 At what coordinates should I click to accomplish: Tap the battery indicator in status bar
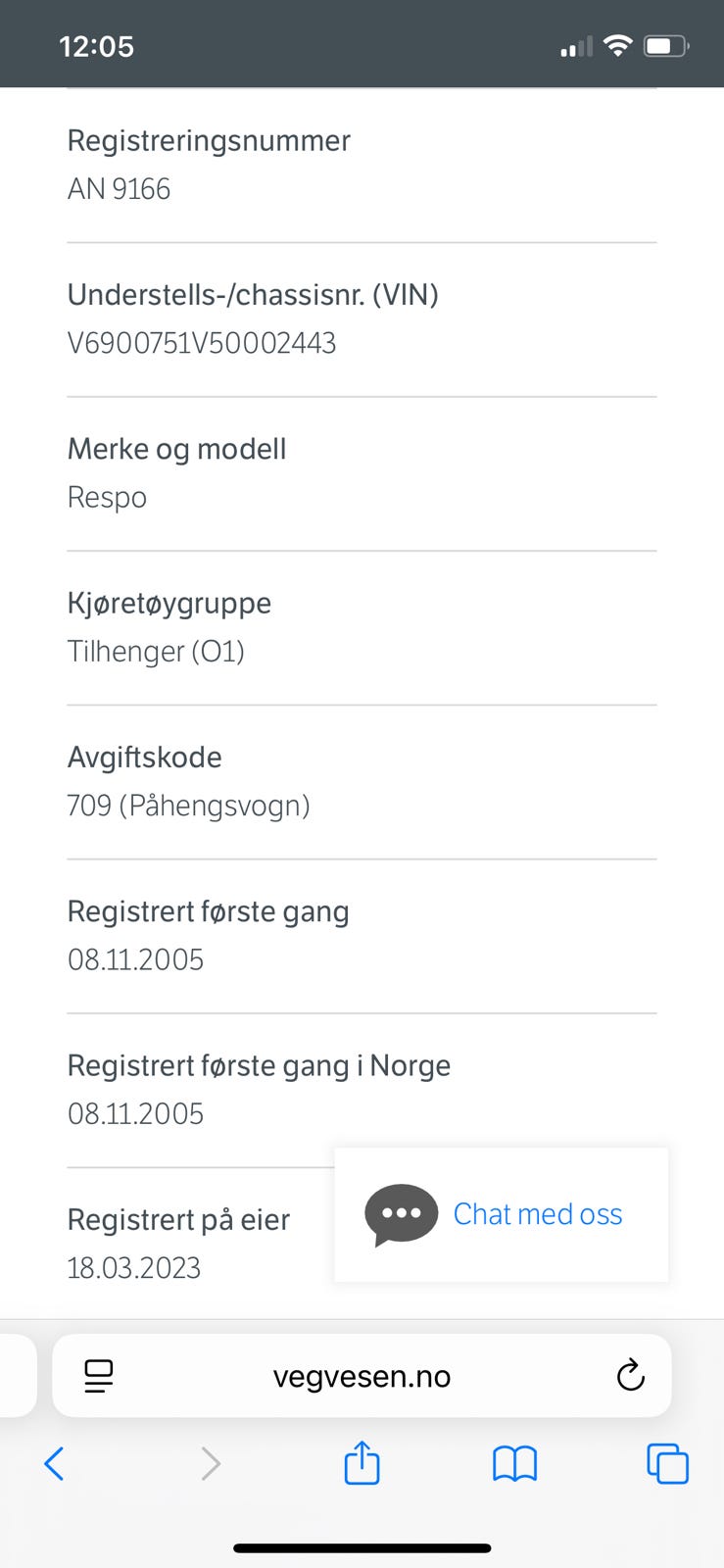[666, 46]
